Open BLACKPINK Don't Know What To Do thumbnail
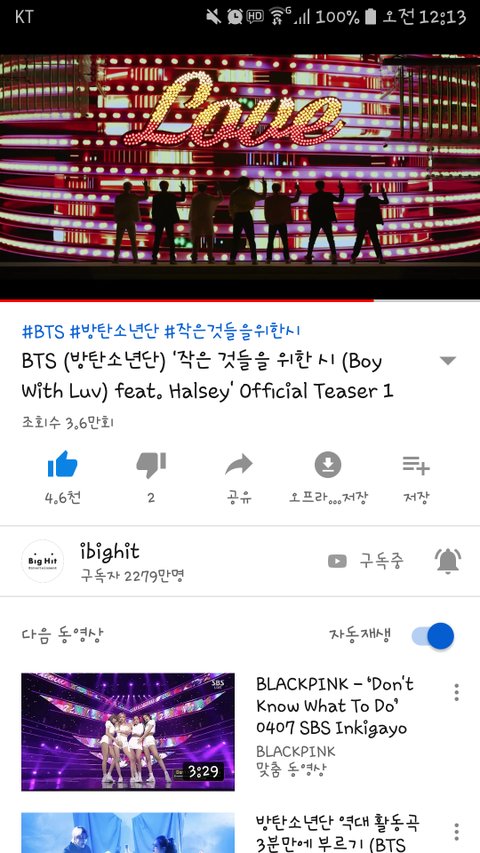 128,732
